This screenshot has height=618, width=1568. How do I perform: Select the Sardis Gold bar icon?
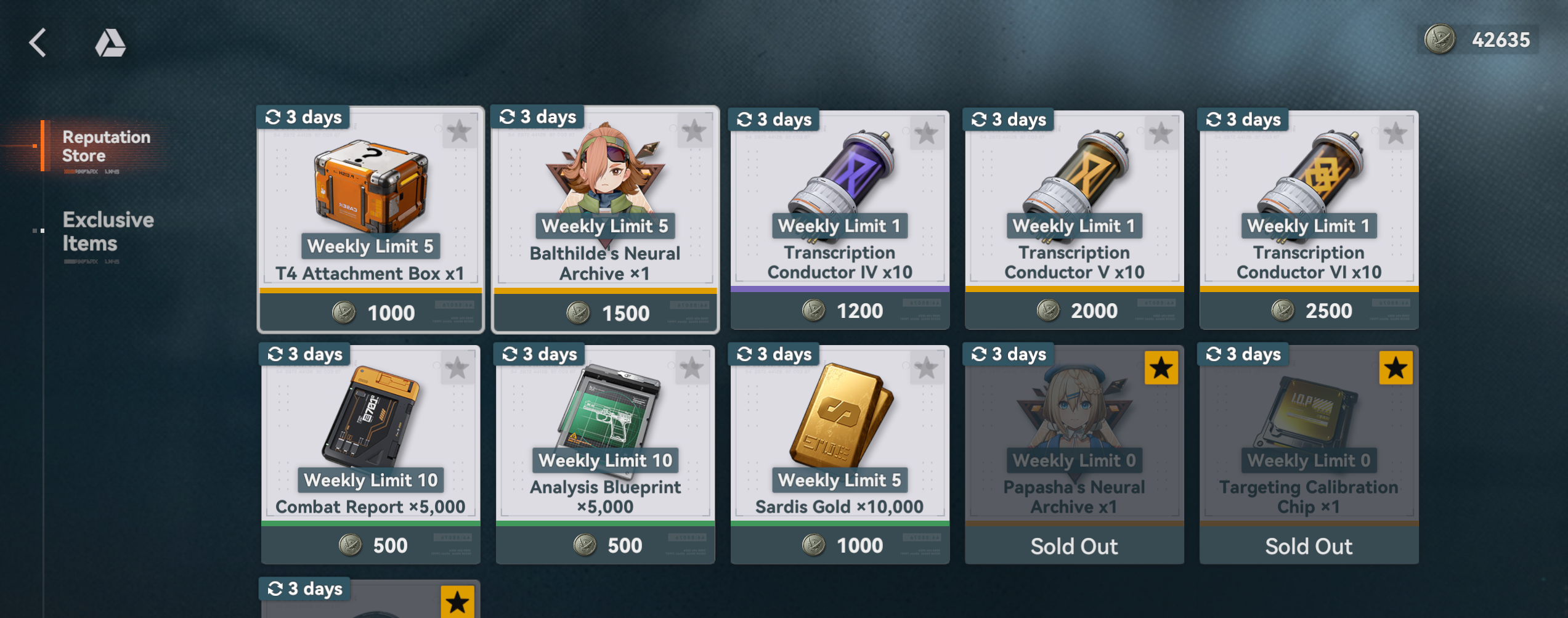840,414
